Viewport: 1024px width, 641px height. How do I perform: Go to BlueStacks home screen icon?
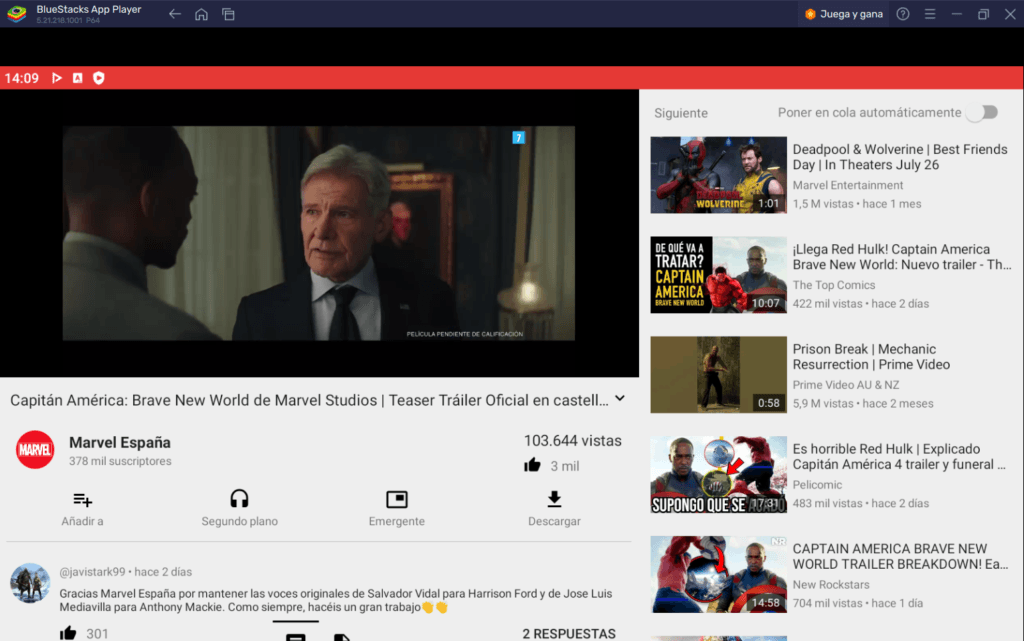pos(201,14)
